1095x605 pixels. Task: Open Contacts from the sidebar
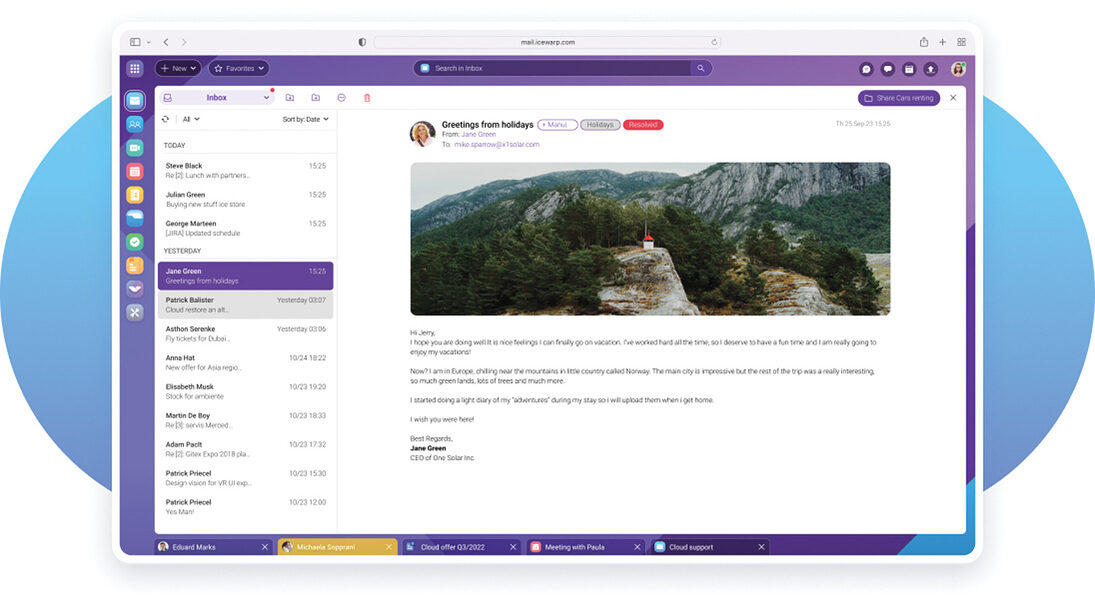(x=135, y=124)
